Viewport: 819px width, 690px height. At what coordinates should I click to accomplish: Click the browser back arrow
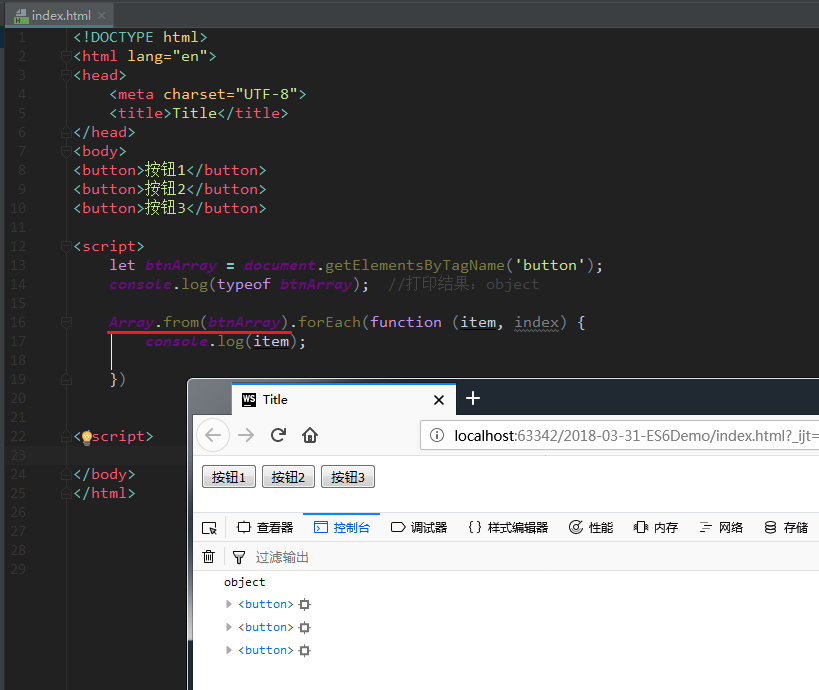213,435
